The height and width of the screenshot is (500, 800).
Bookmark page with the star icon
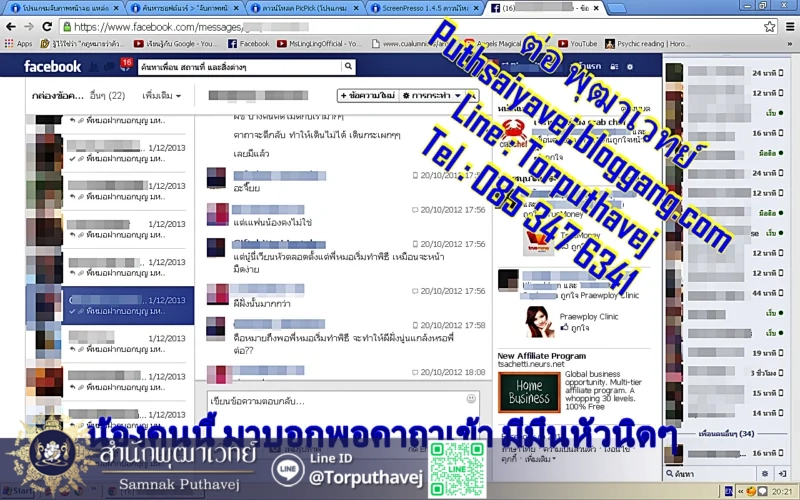[x=769, y=27]
